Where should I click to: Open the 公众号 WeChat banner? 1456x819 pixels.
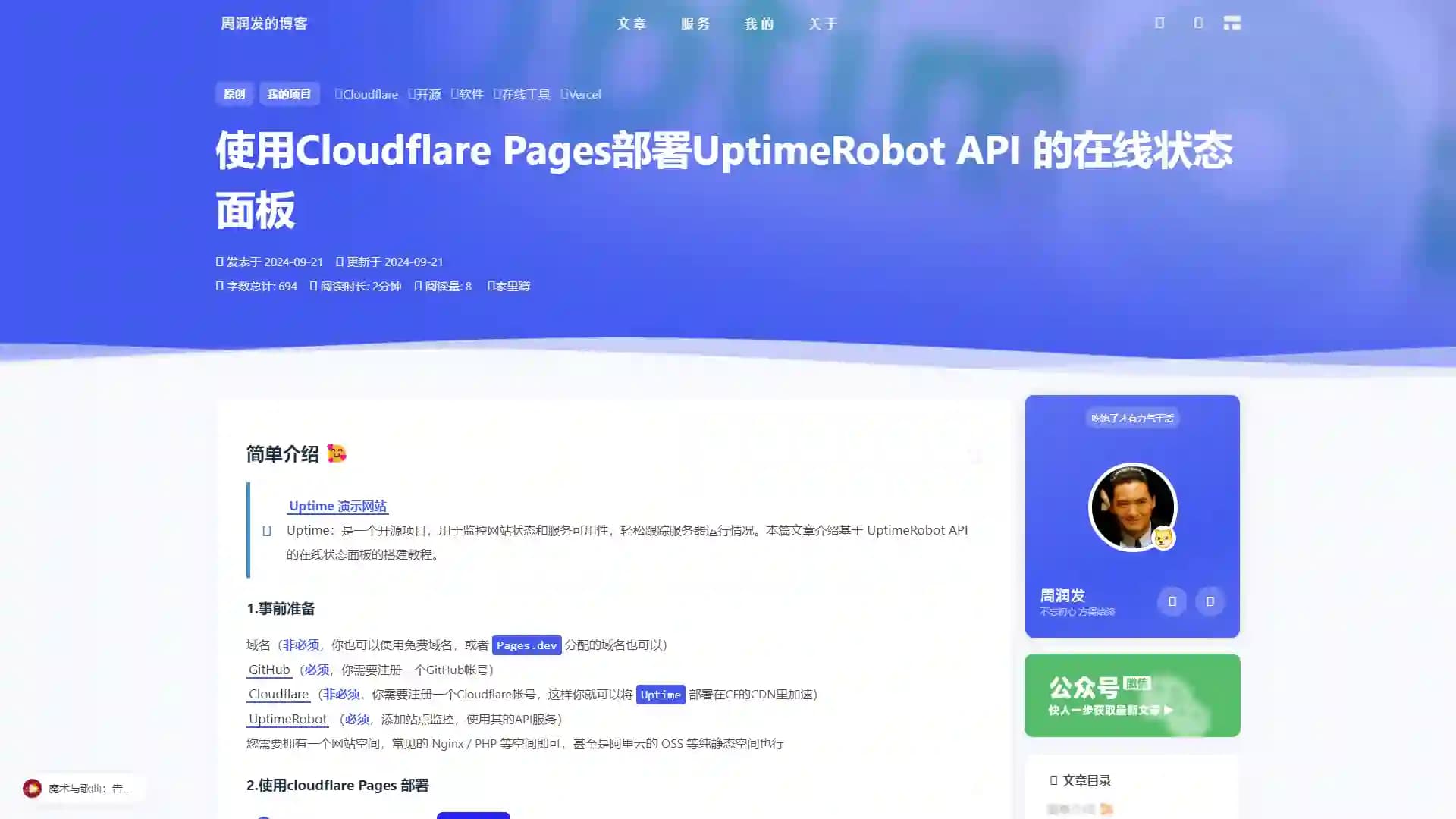coord(1132,695)
